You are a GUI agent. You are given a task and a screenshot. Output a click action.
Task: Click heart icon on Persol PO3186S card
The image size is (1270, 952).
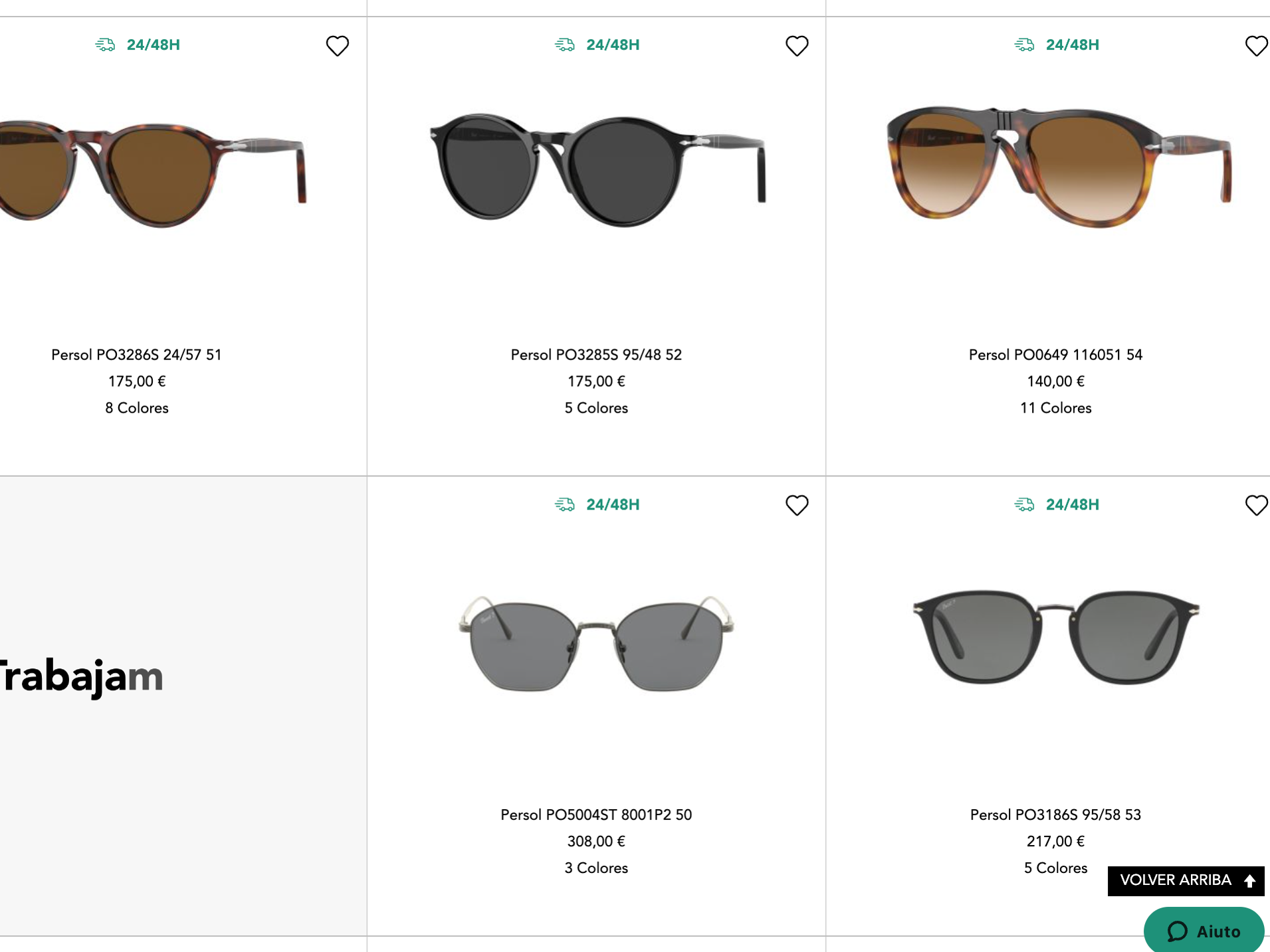(x=1256, y=506)
